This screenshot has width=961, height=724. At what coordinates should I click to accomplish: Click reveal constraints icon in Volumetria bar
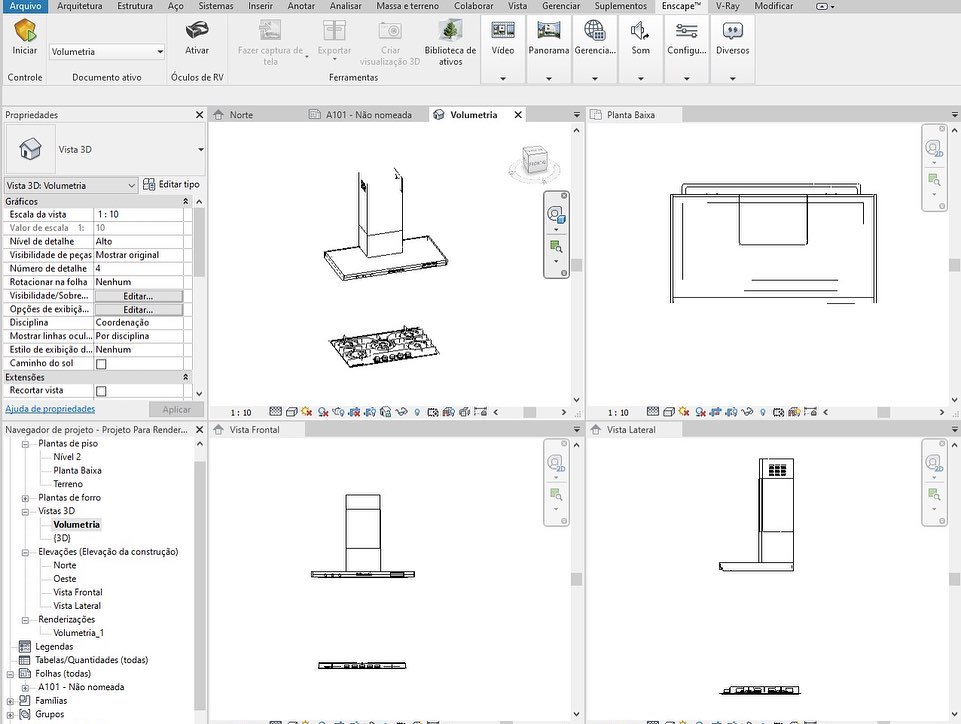pyautogui.click(x=480, y=412)
